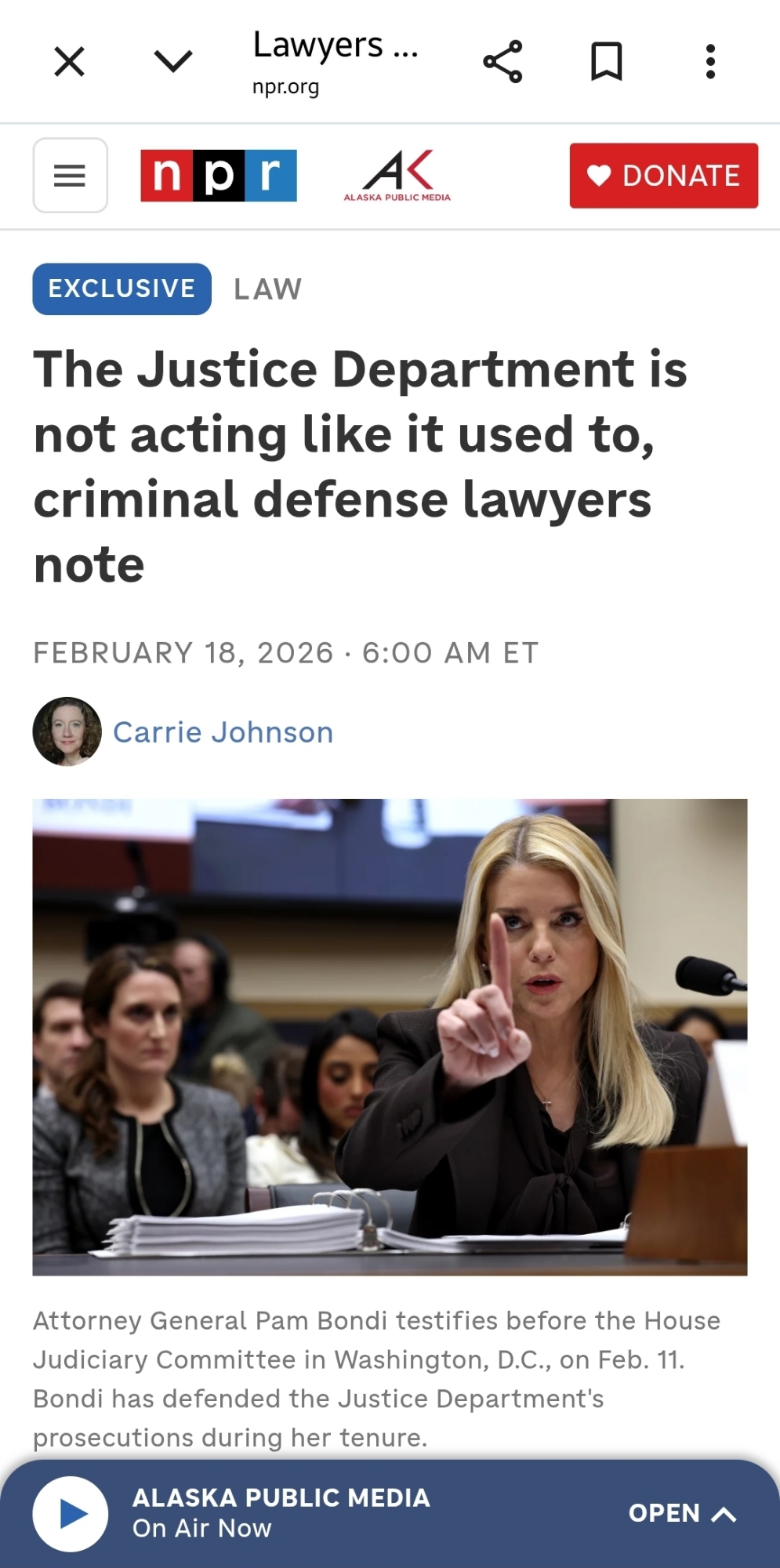Open the Alaska Public Media logo
This screenshot has width=780, height=1568.
(397, 175)
